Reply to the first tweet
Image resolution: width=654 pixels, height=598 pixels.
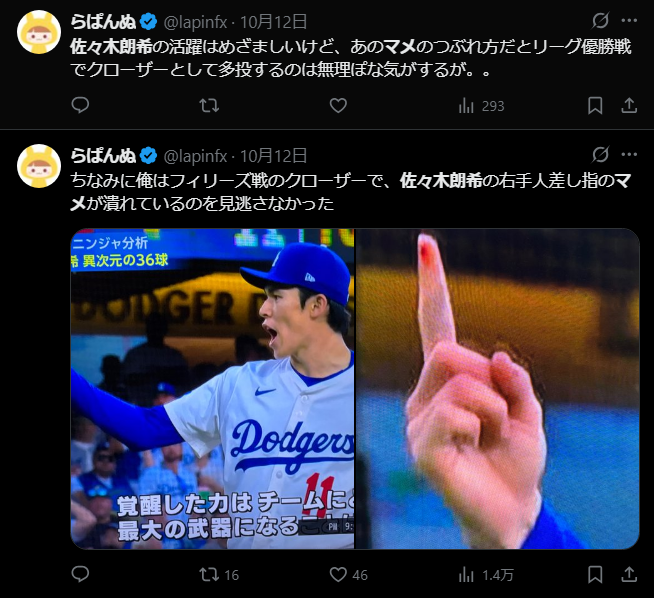(x=80, y=106)
